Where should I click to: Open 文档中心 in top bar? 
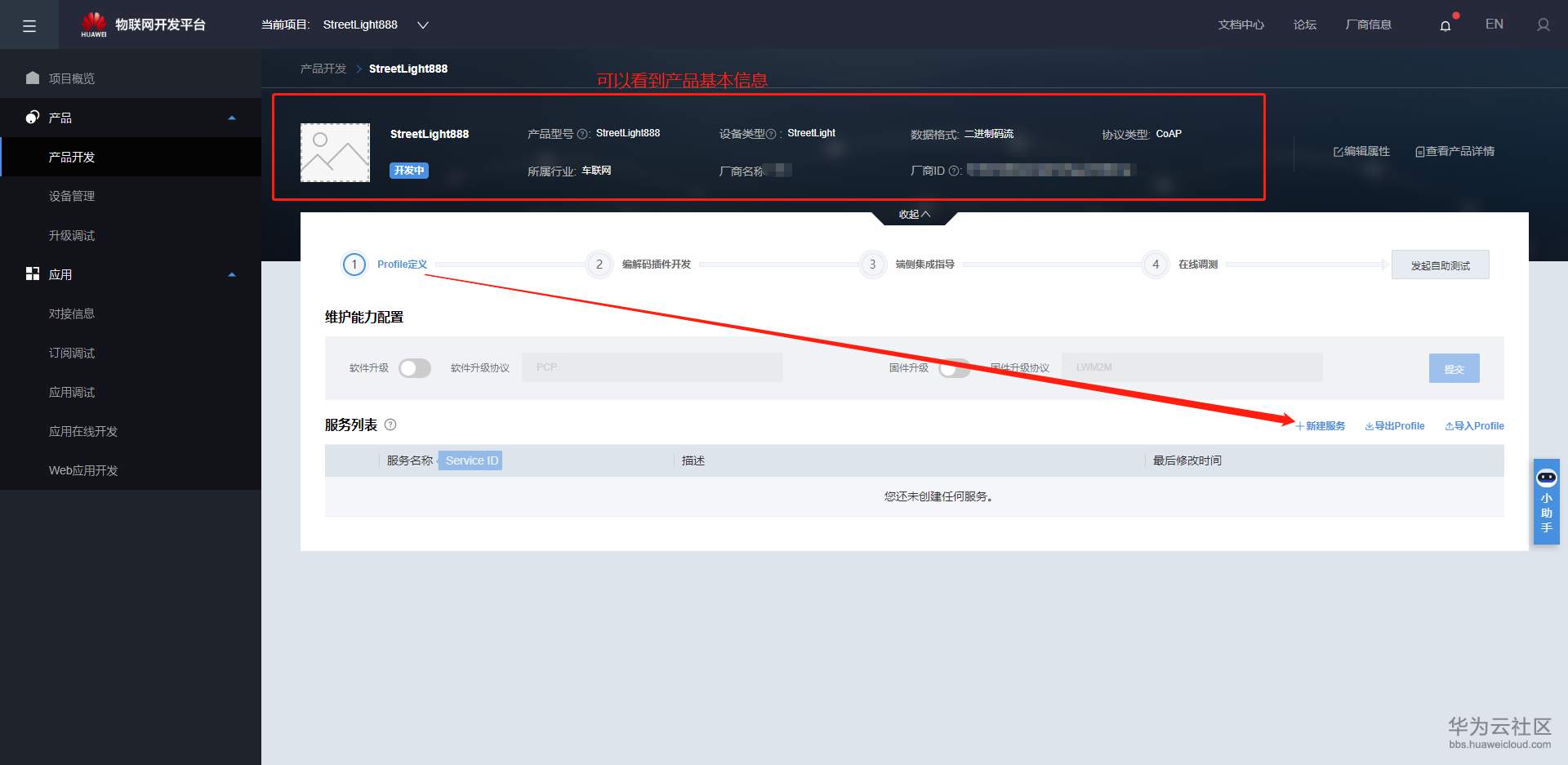(x=1241, y=25)
